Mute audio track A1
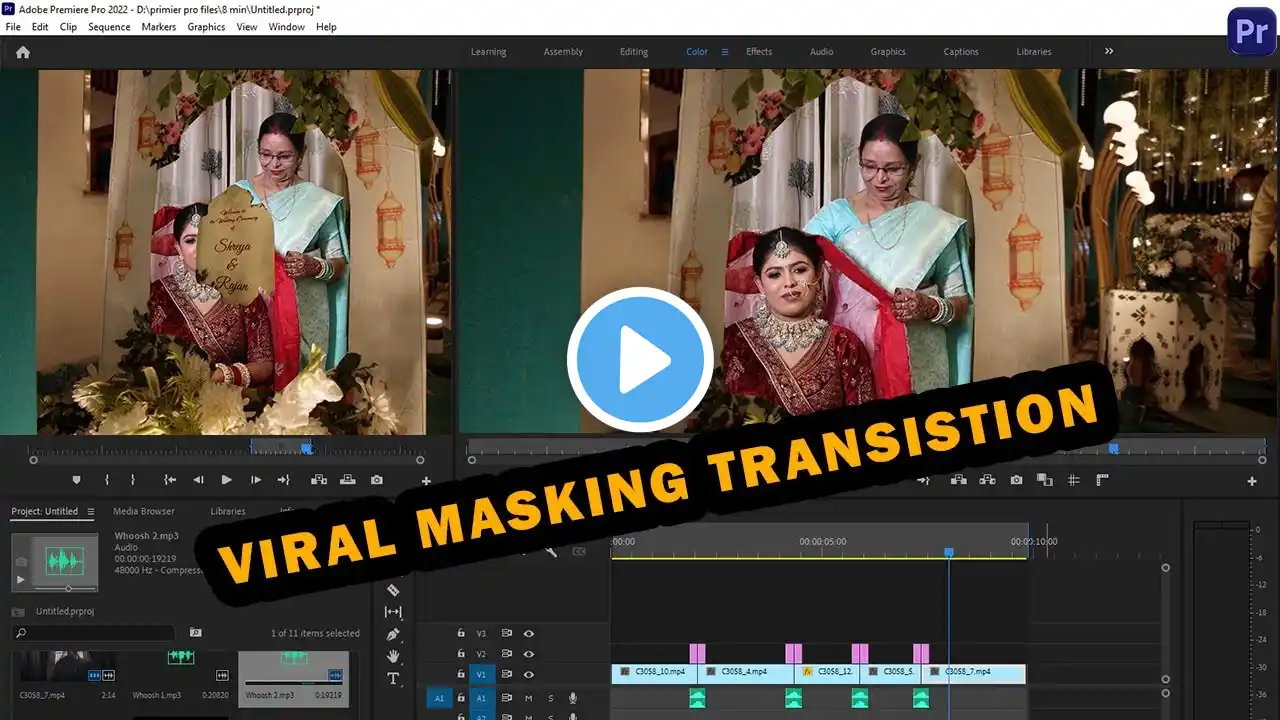Viewport: 1280px width, 720px height. click(528, 698)
